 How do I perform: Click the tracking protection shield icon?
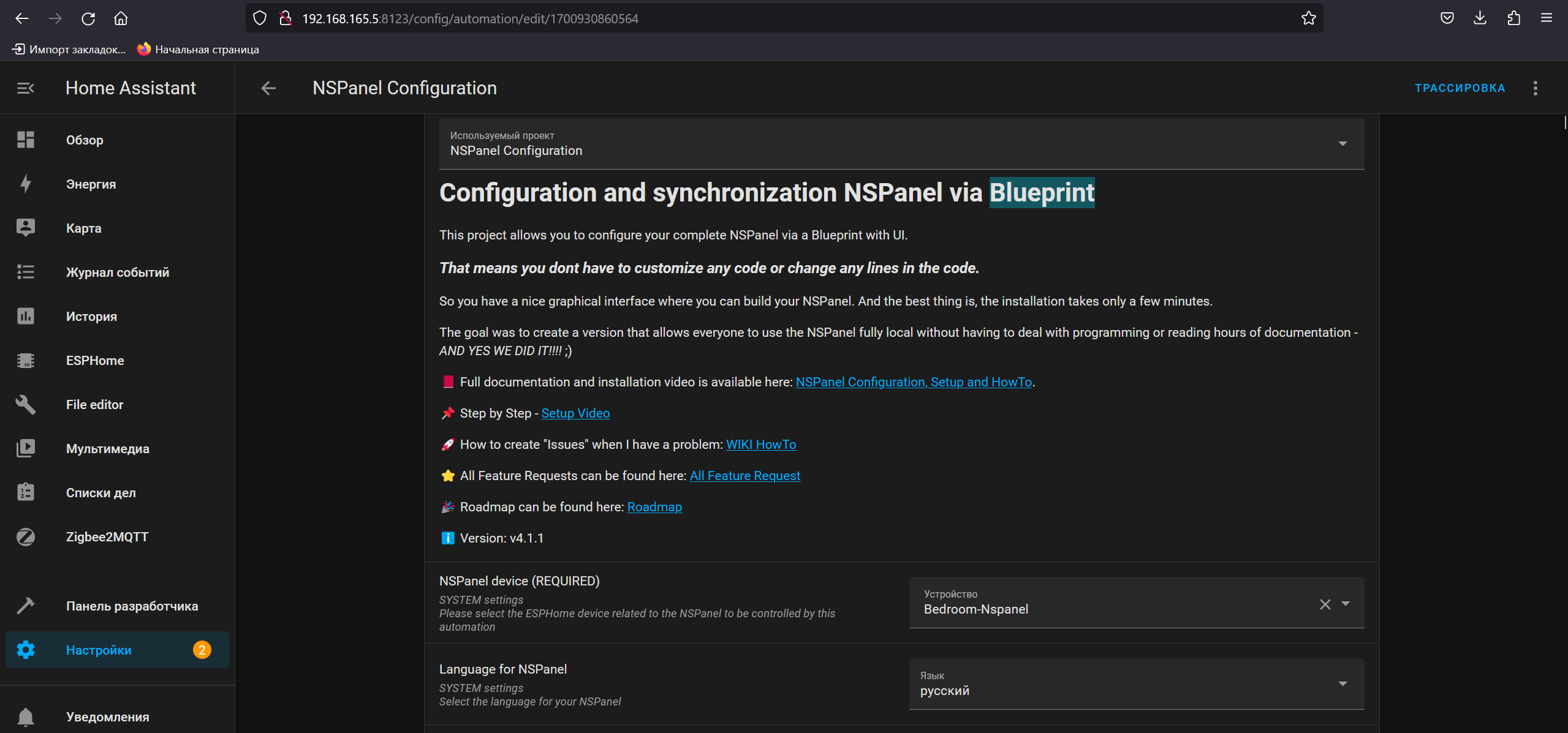point(260,18)
